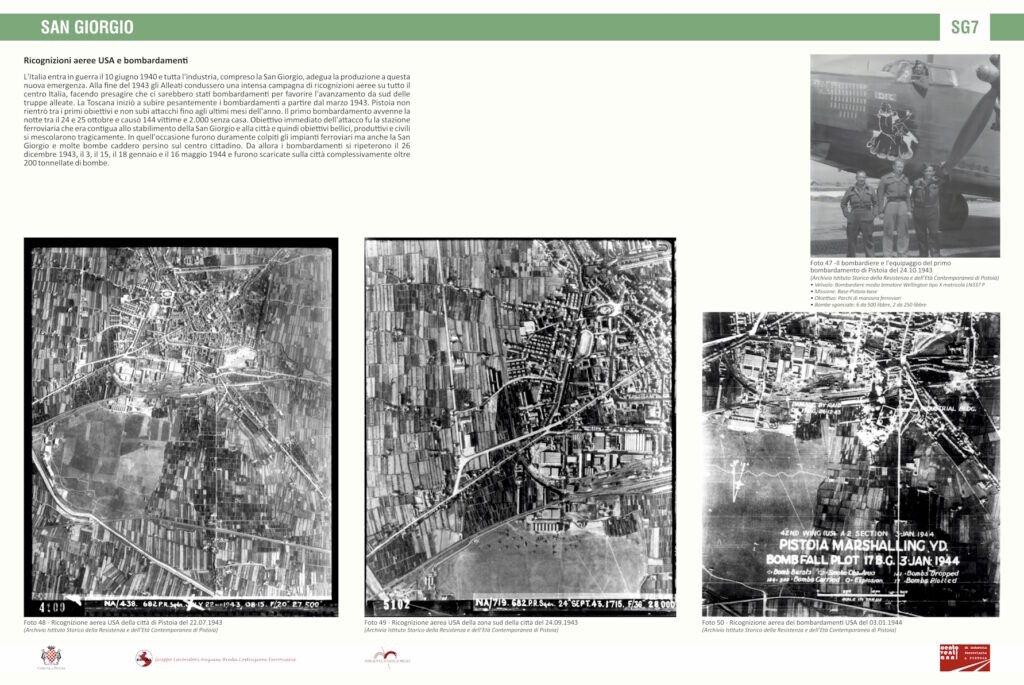The image size is (1024, 685).
Task: Click the caption 'Foto 49 - Ricognizione aerea USA'
Action: pos(471,622)
